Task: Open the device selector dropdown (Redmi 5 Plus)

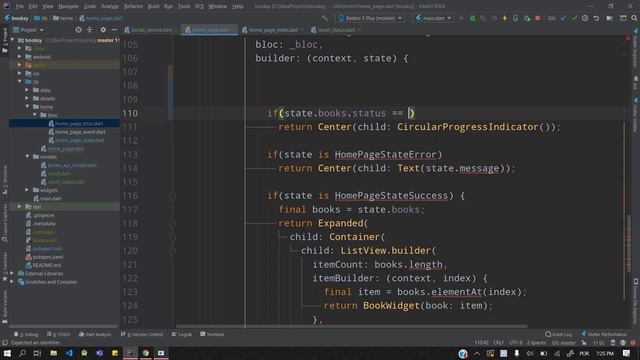Action: (x=370, y=18)
